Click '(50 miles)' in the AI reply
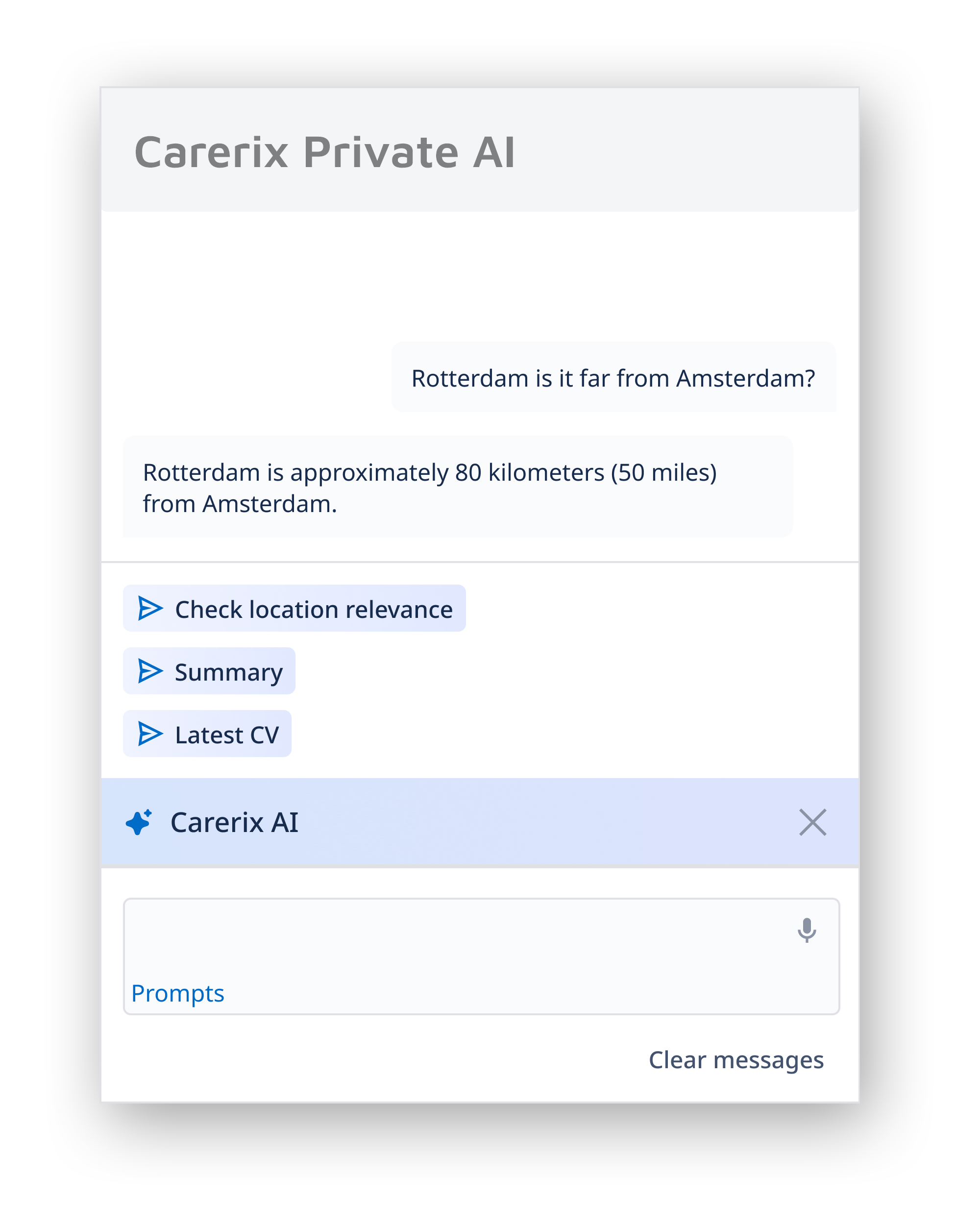This screenshot has width=980, height=1225. 663,473
